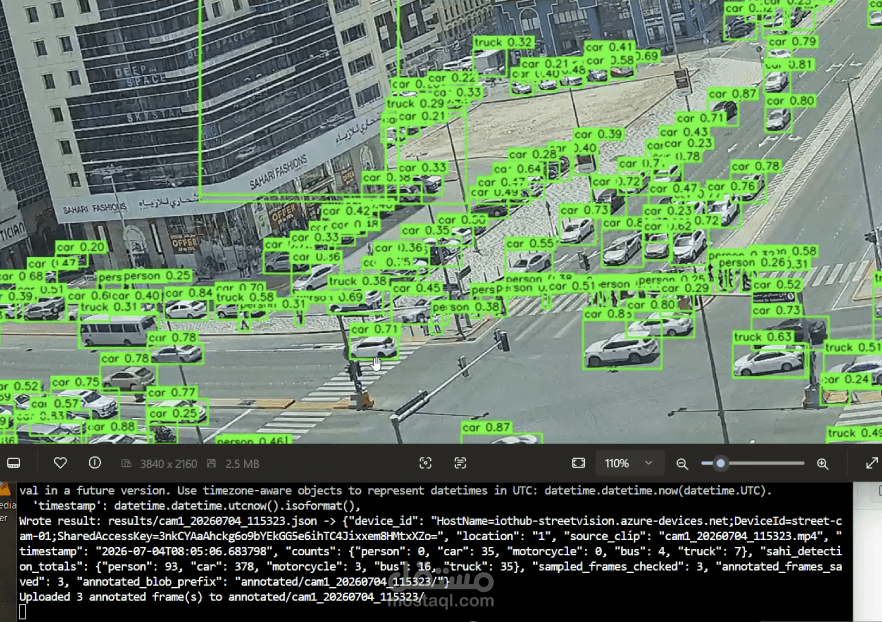Click the 'truck 0.63' detection label
The width and height of the screenshot is (882, 622).
[x=763, y=337]
